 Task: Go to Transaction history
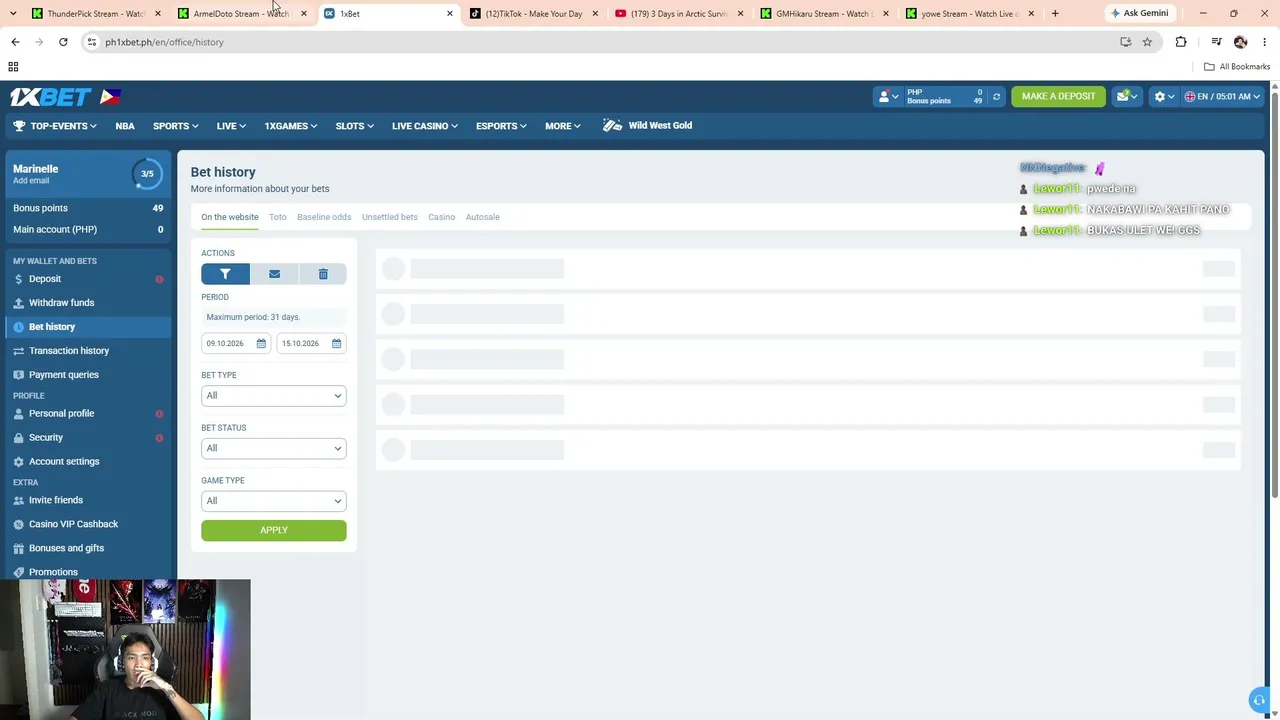pos(69,351)
